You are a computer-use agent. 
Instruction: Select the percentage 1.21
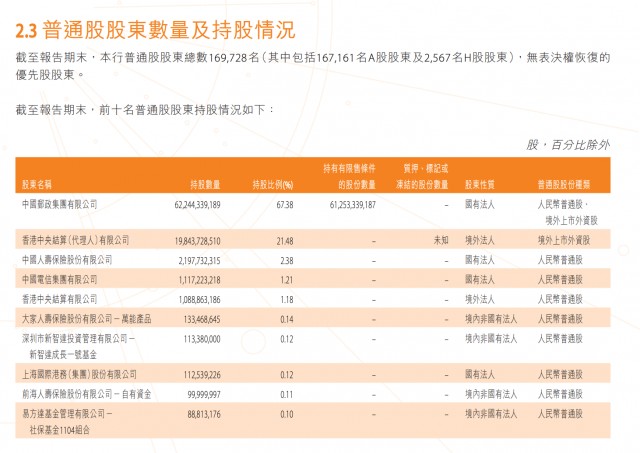287,280
